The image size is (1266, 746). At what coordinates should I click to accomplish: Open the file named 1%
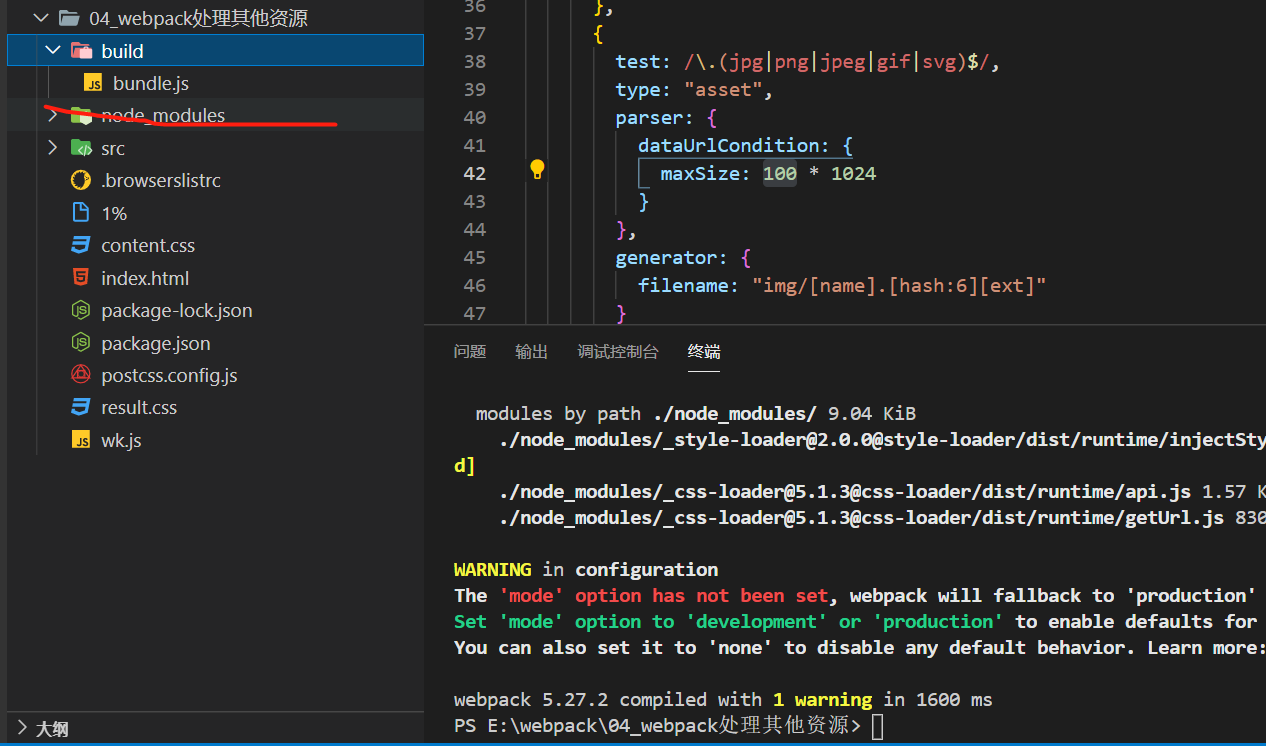(114, 213)
